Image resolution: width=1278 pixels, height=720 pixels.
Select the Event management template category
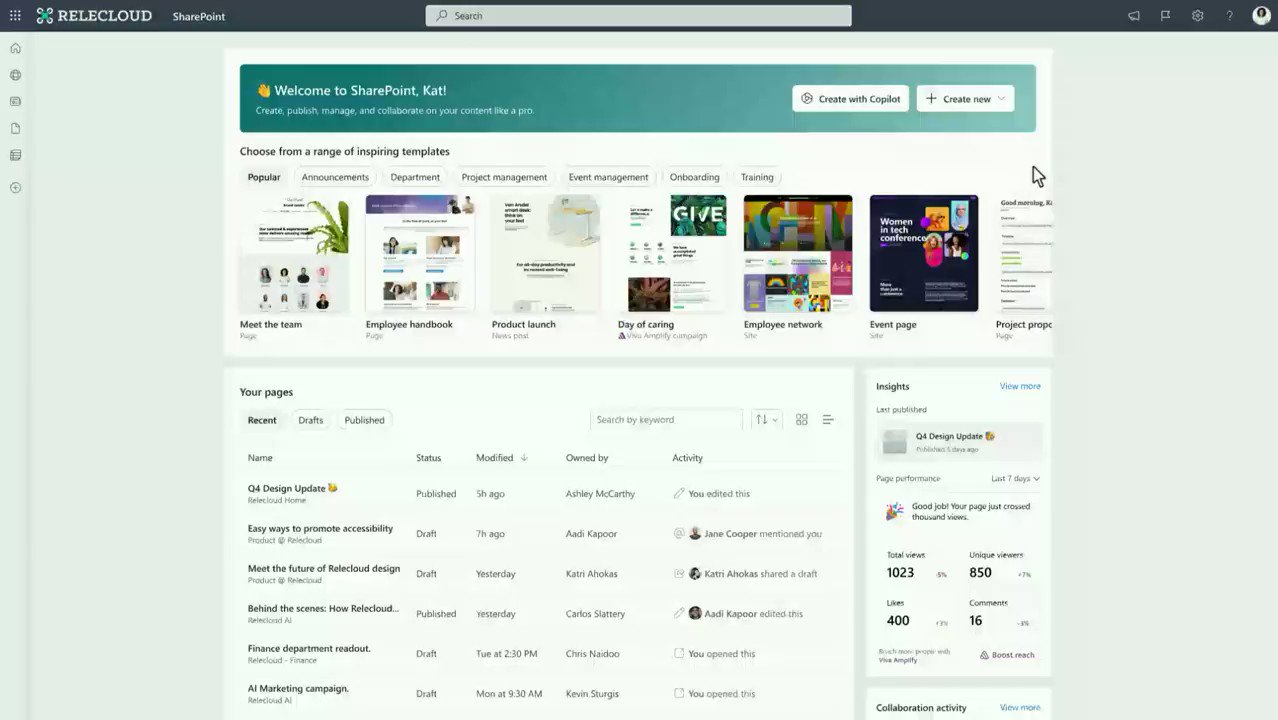point(608,177)
